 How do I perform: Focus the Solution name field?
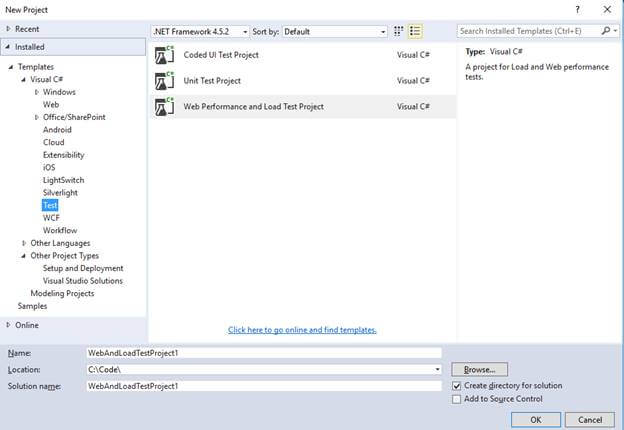pyautogui.click(x=264, y=386)
